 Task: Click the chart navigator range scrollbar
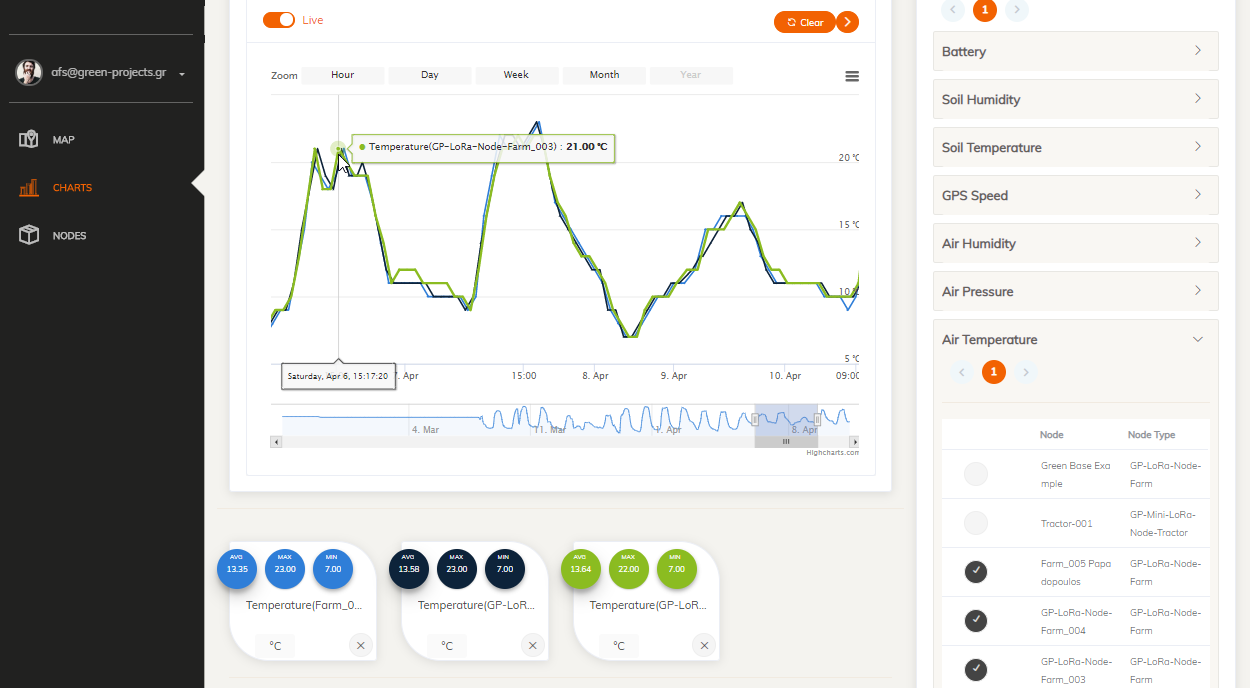point(786,441)
